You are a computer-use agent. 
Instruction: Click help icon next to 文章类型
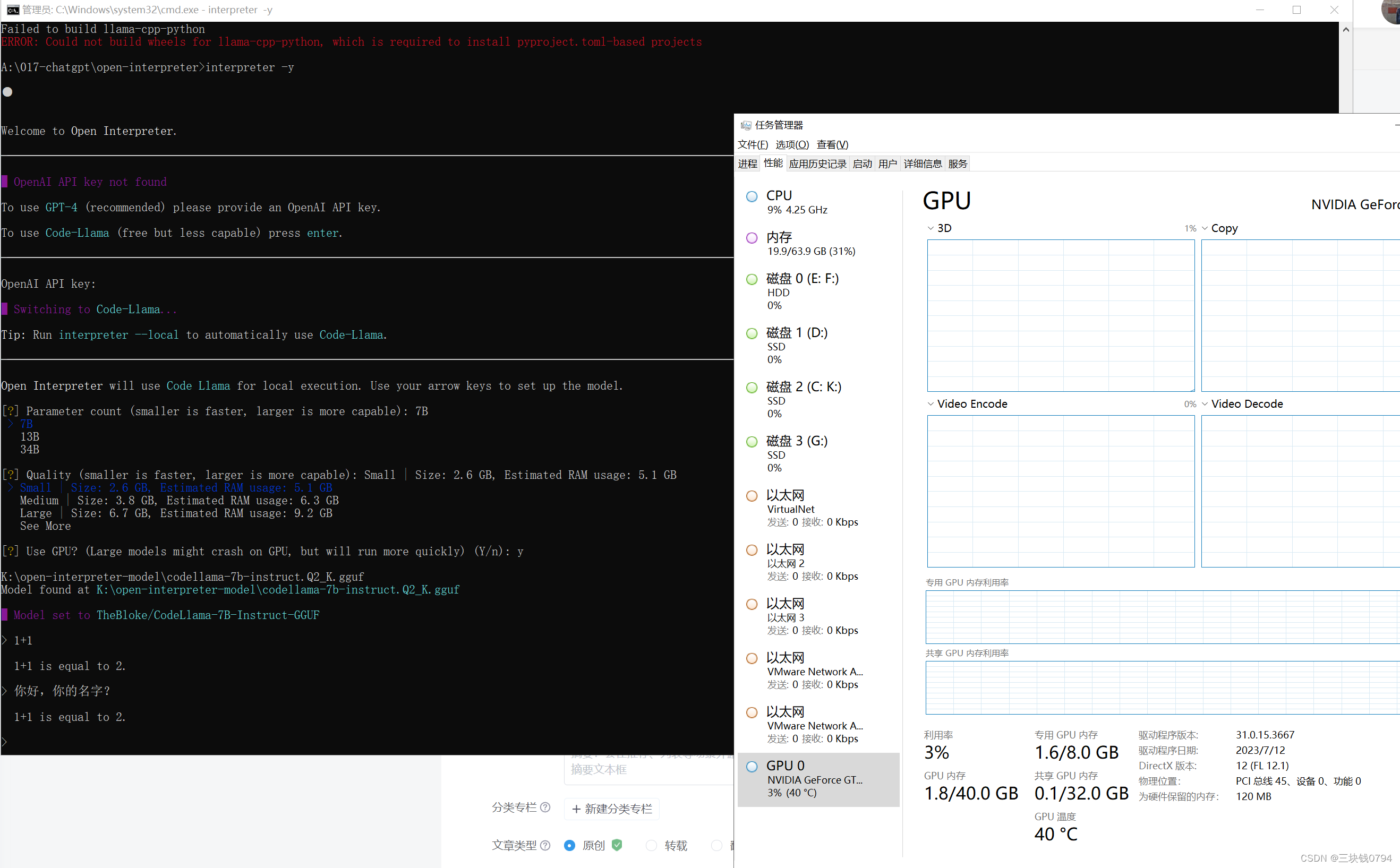tap(545, 845)
